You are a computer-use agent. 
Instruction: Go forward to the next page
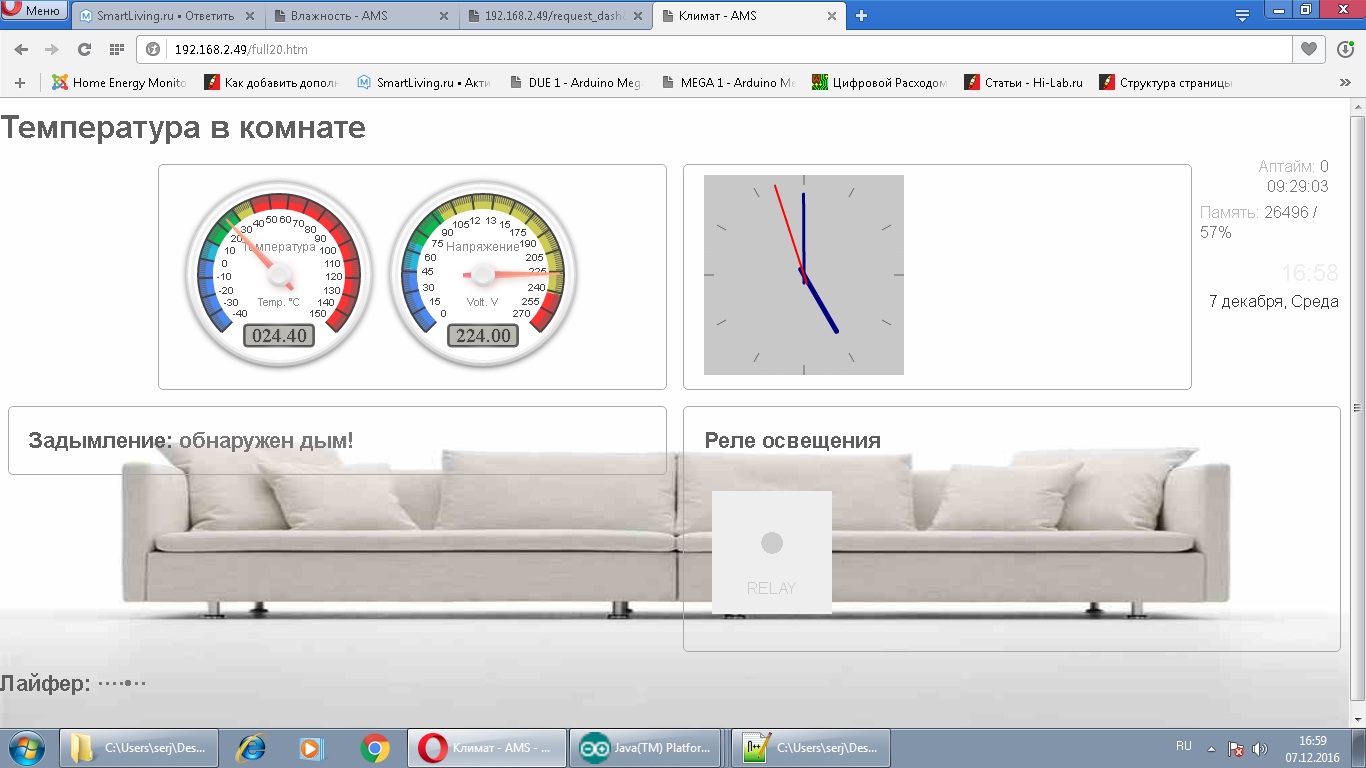point(52,49)
